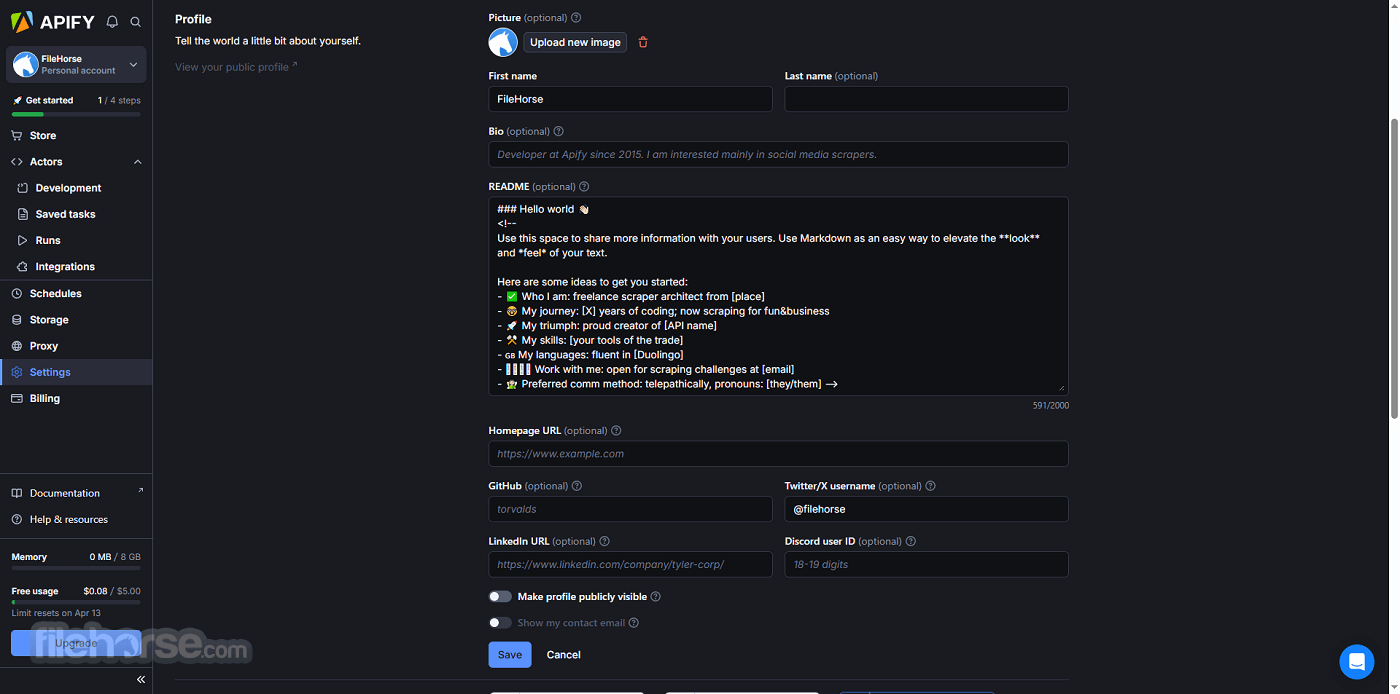Open View your public profile link
Screen dimensions: 1400x694
[236, 67]
